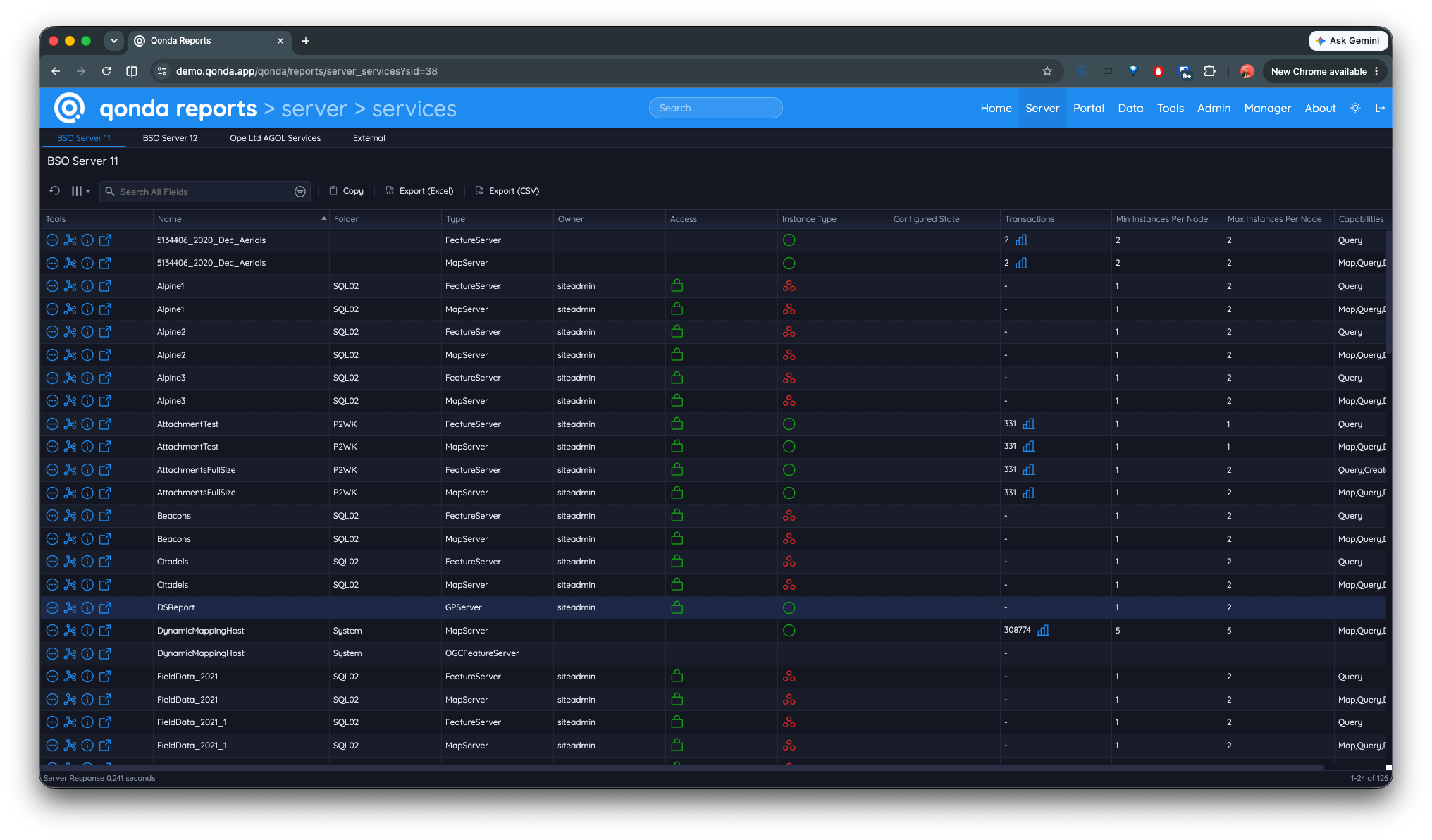Click Export (CSV) button
1432x840 pixels.
pos(507,191)
